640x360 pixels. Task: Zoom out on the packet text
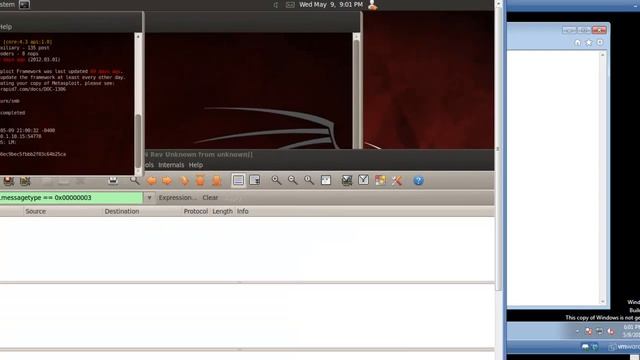tap(293, 180)
